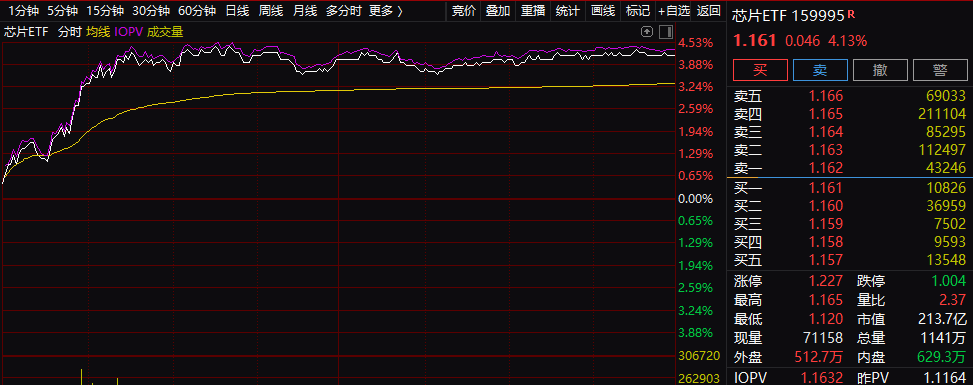The image size is (973, 385).
Task: Switch to the 30分钟 period
Action: (151, 11)
